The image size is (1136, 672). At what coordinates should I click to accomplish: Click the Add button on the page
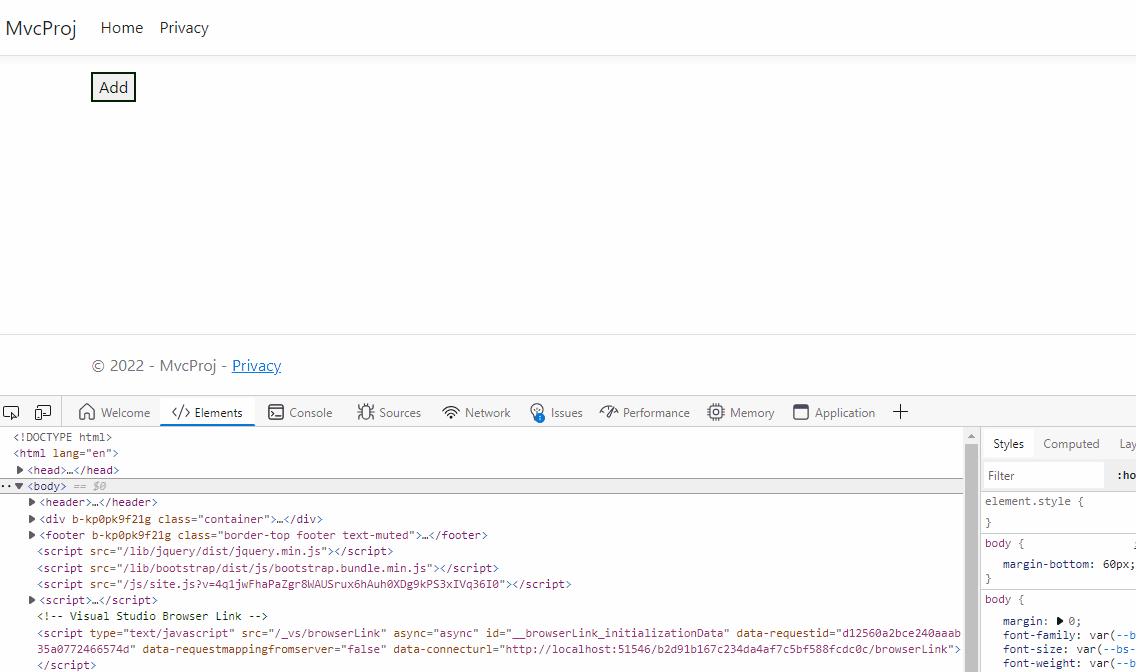point(112,87)
